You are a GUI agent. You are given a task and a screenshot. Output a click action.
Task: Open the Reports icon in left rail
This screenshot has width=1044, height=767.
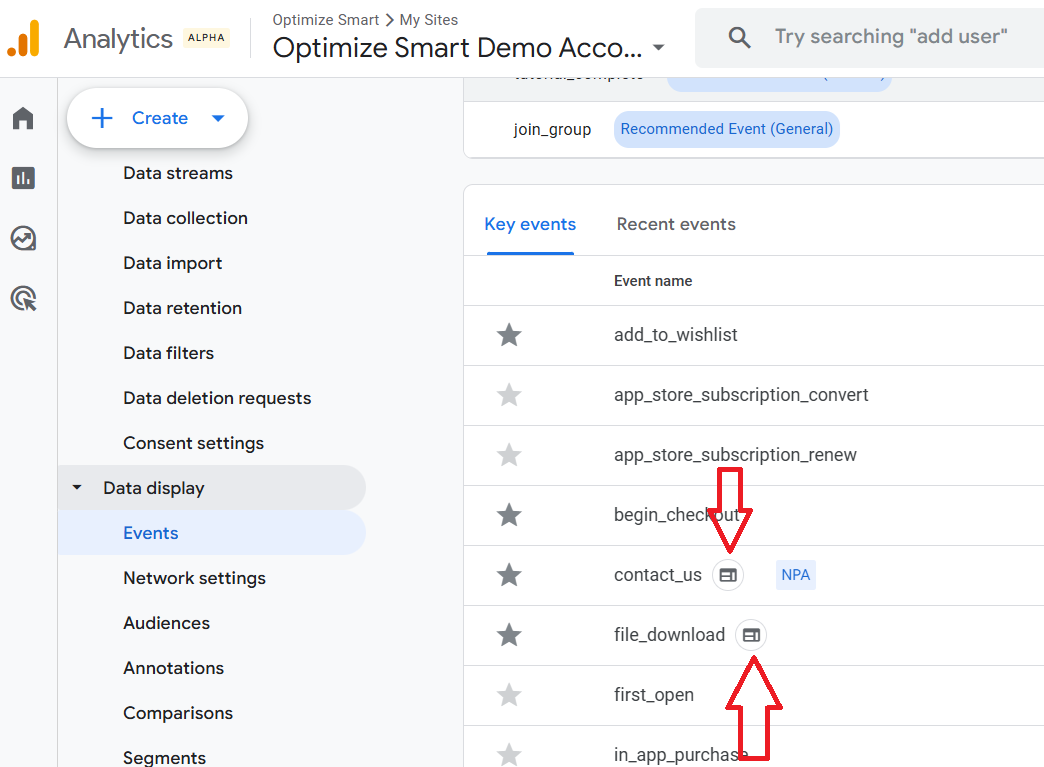click(23, 178)
